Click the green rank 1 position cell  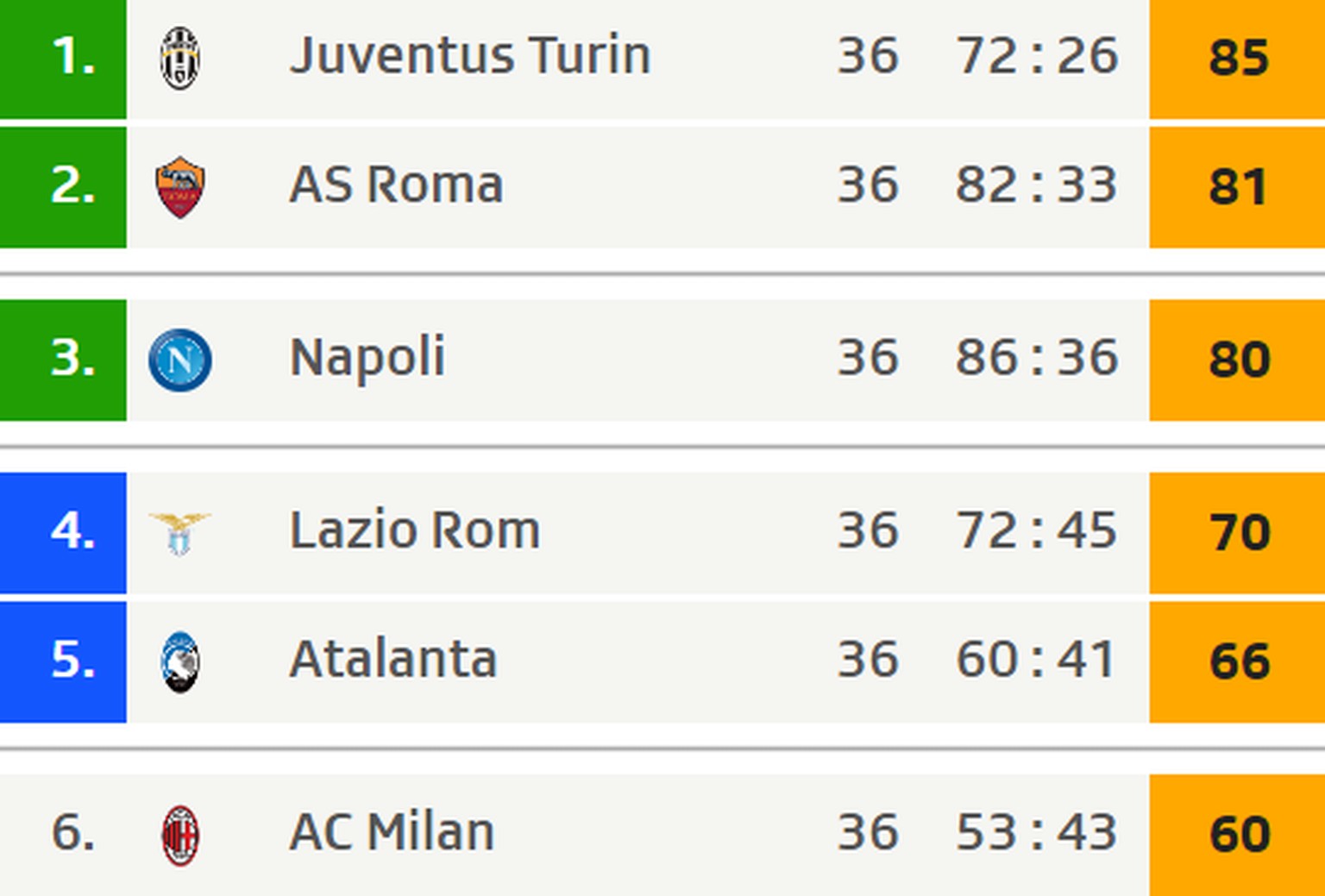click(x=63, y=59)
